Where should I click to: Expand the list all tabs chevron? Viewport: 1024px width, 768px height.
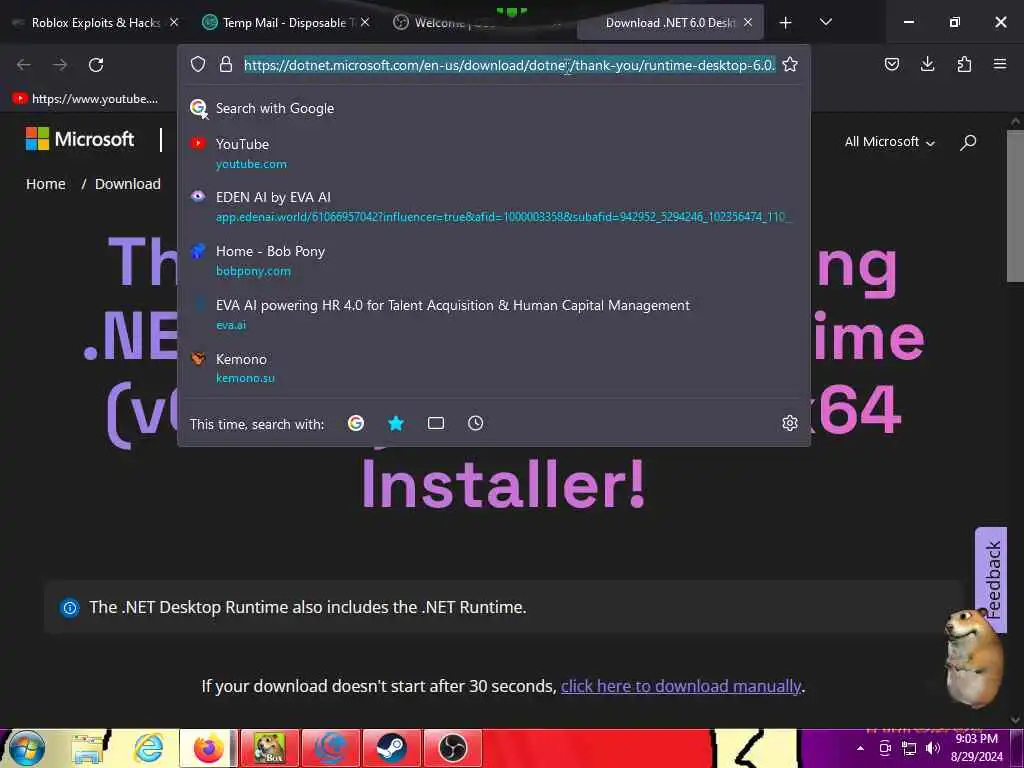click(x=825, y=22)
